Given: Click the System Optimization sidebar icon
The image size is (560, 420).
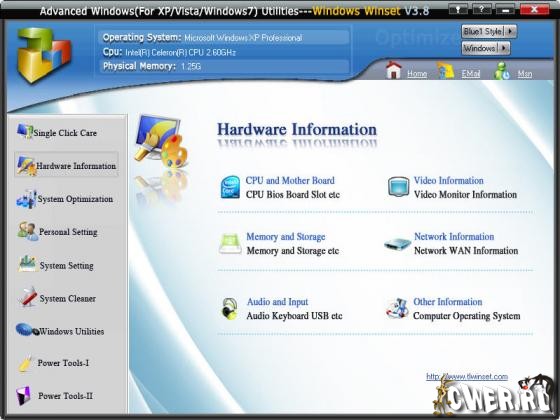Looking at the screenshot, I should click(x=26, y=199).
